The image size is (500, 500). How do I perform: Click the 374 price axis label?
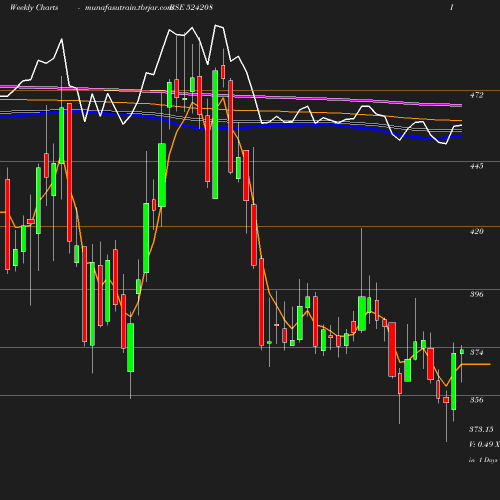point(476,352)
